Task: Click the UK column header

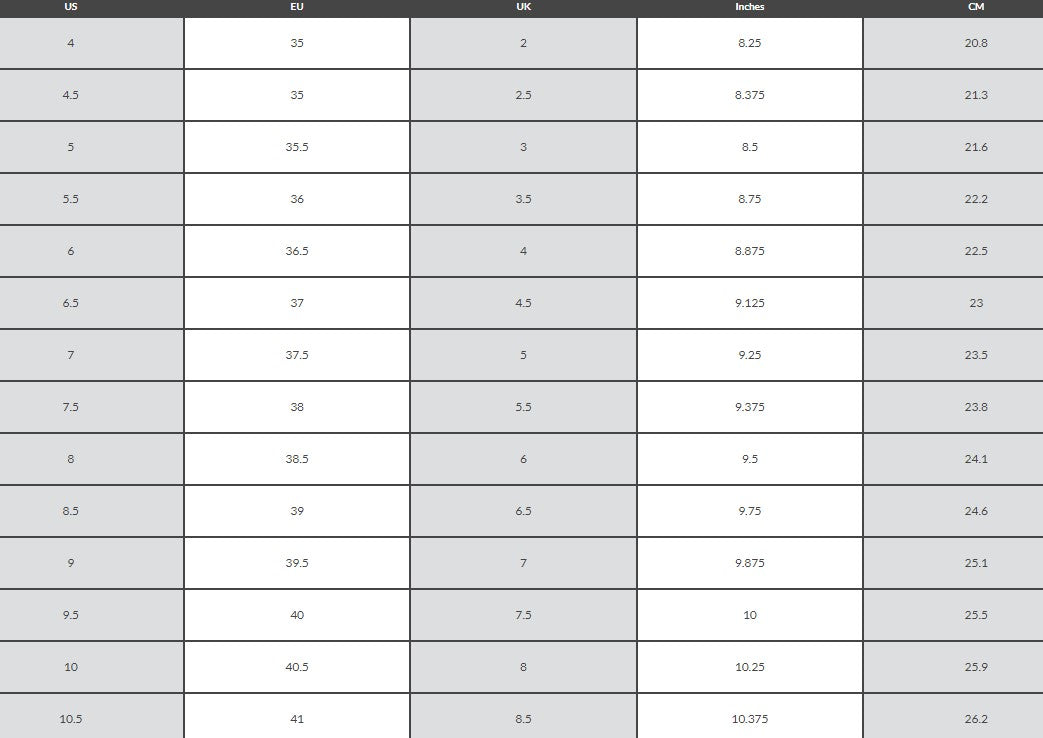Action: click(x=523, y=7)
